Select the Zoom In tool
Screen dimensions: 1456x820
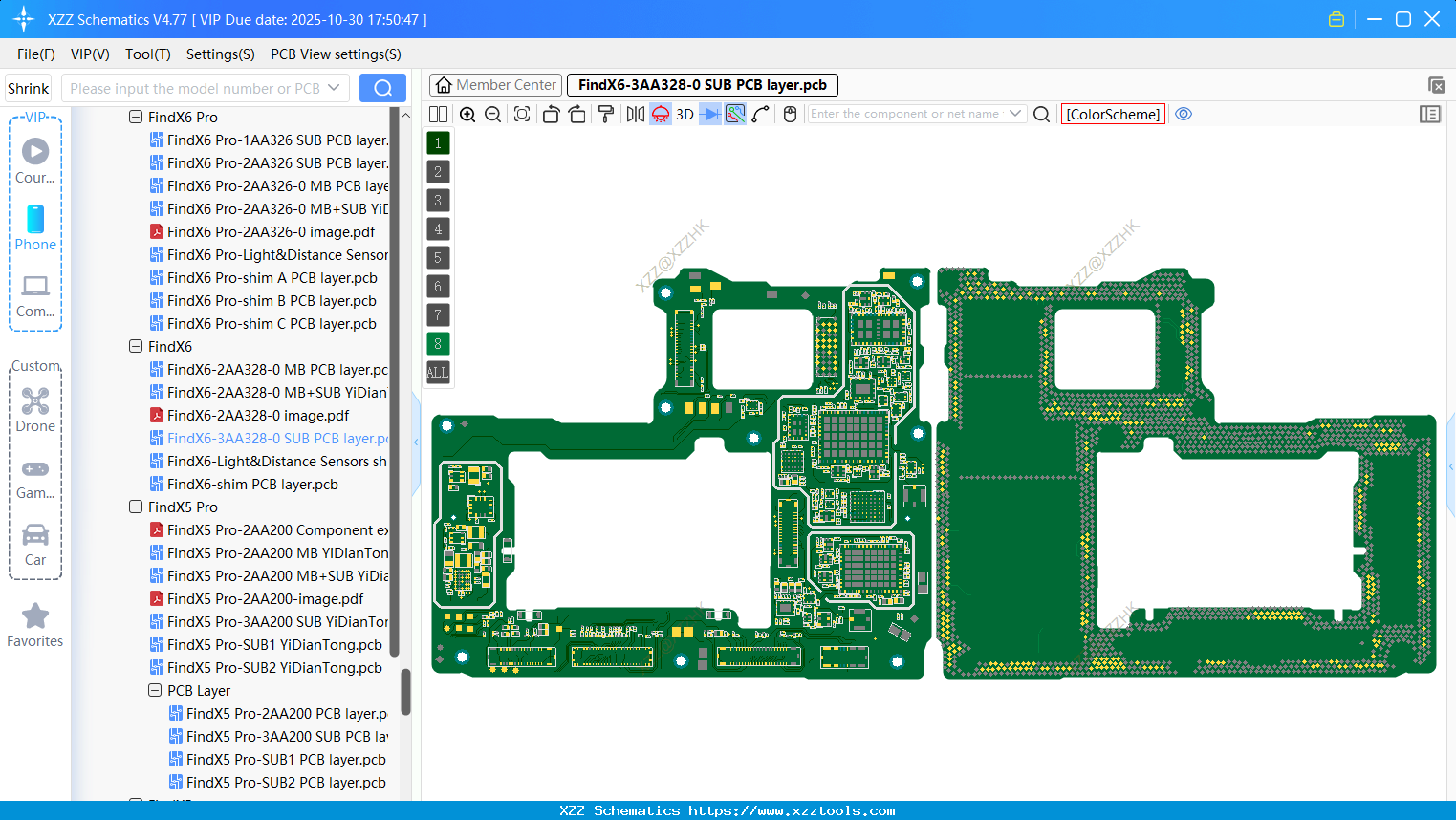point(467,114)
